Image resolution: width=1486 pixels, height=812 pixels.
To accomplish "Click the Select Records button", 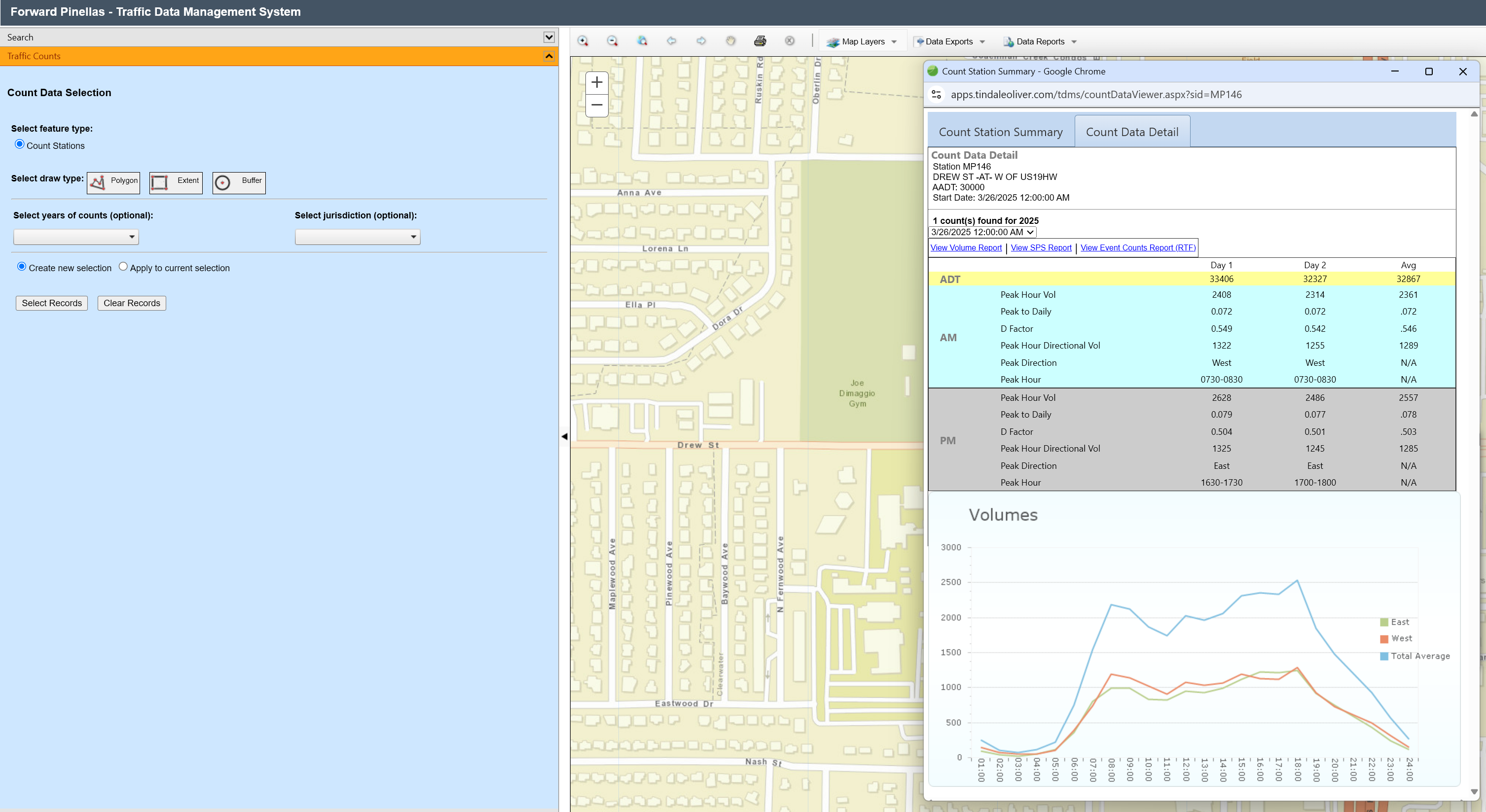I will 52,303.
